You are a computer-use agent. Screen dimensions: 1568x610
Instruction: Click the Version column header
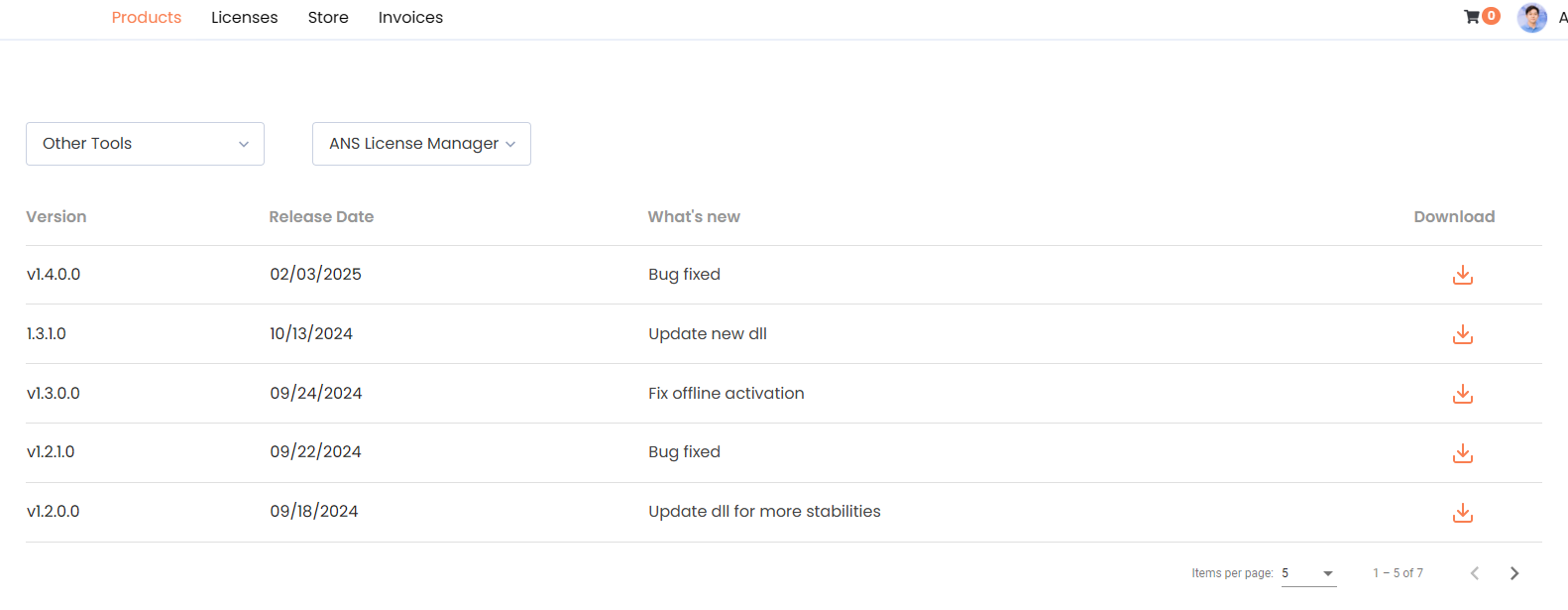pyautogui.click(x=56, y=217)
